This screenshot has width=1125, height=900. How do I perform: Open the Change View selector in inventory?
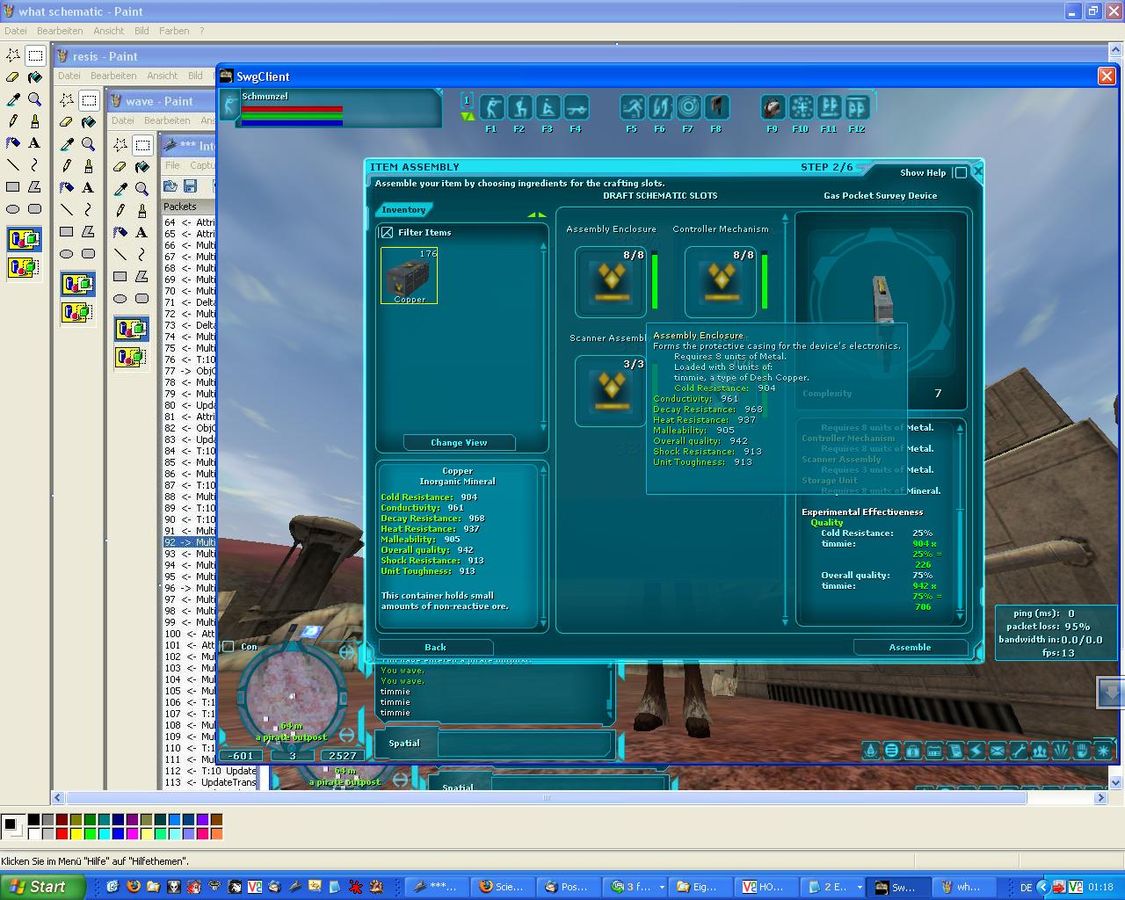459,442
